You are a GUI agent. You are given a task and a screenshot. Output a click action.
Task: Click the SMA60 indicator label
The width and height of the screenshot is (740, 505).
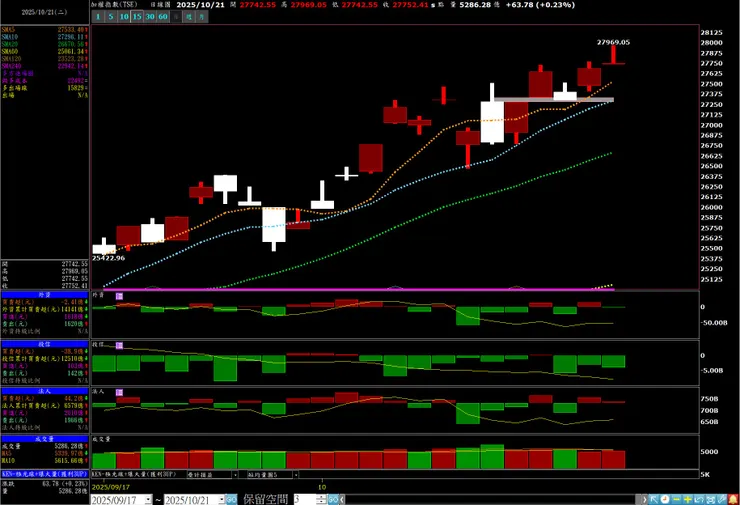click(9, 51)
